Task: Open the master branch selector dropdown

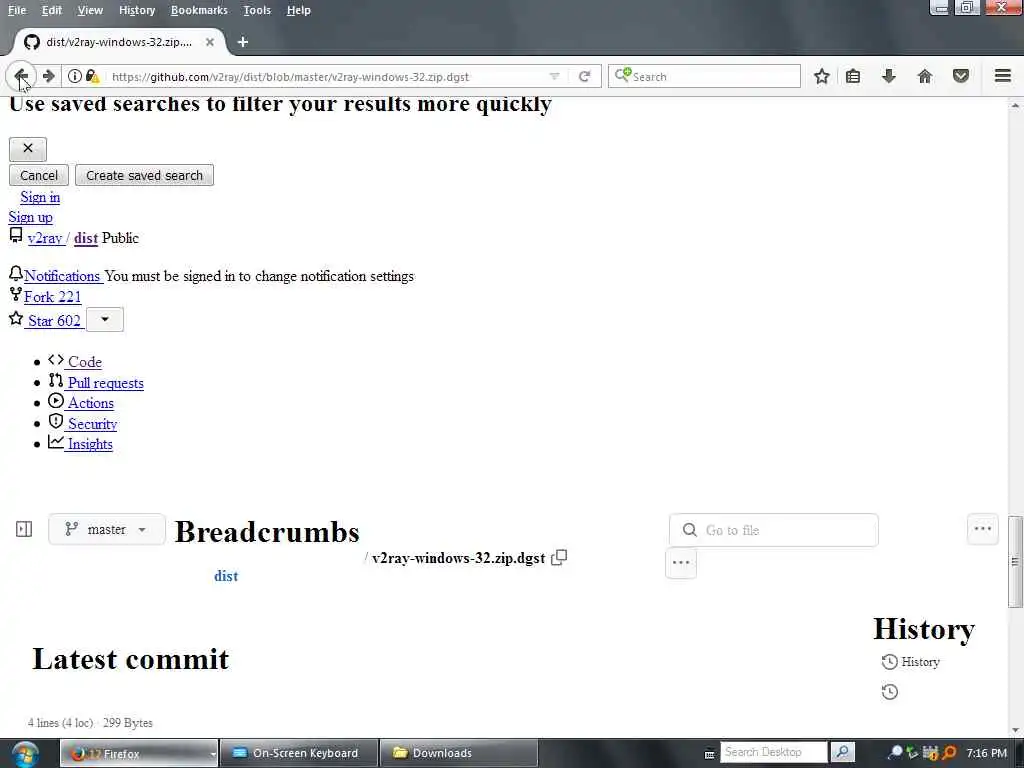Action: pyautogui.click(x=106, y=529)
